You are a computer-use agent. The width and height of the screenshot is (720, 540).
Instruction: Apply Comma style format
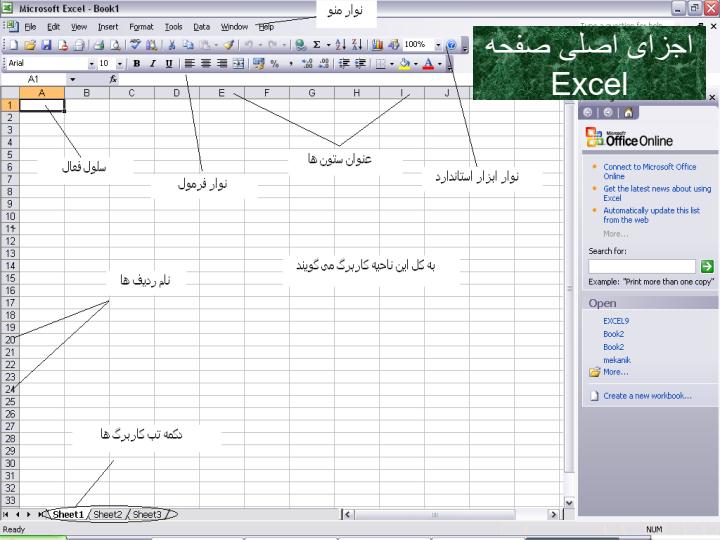pos(291,63)
